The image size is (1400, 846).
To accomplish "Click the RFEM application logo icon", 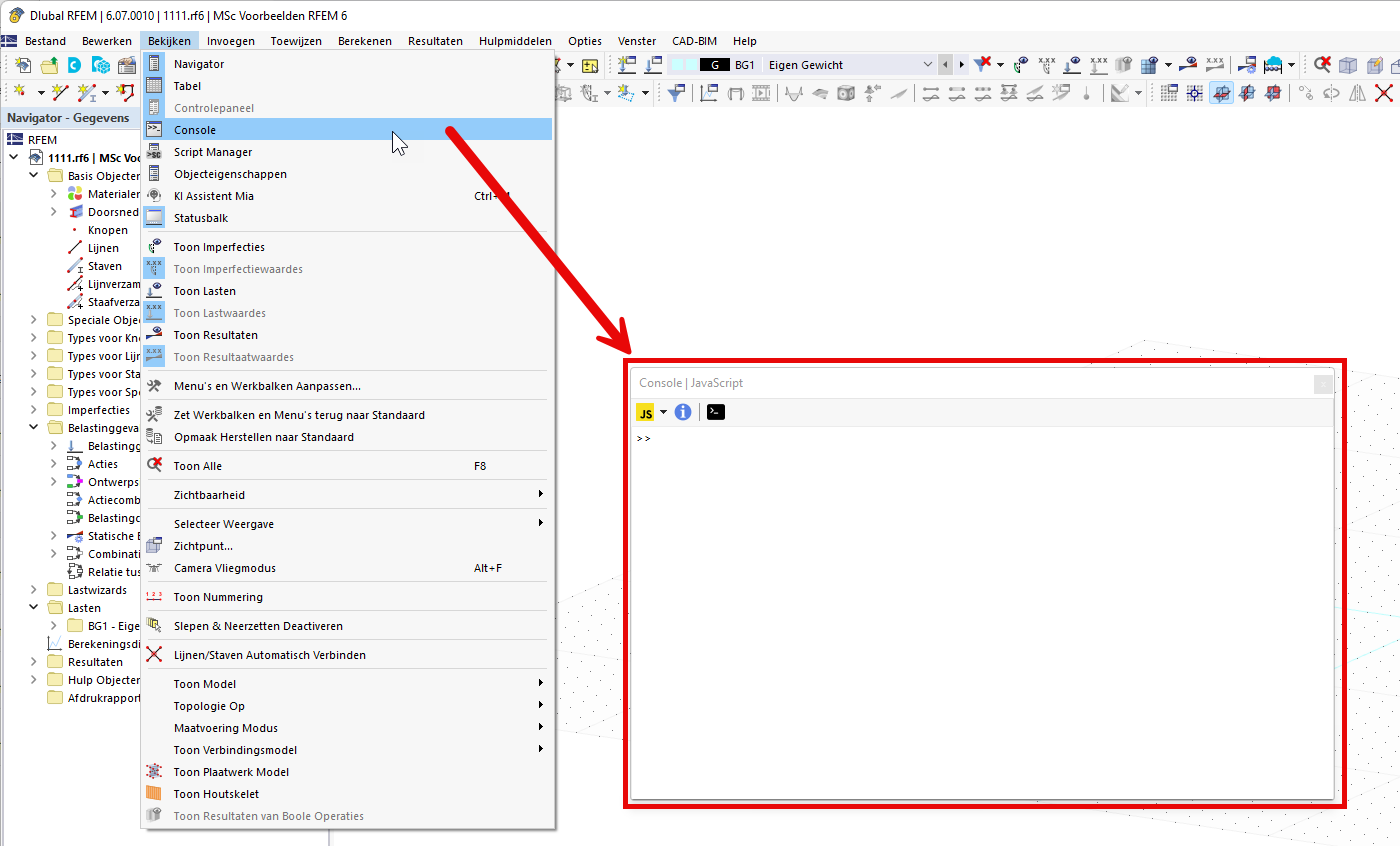I will point(15,15).
